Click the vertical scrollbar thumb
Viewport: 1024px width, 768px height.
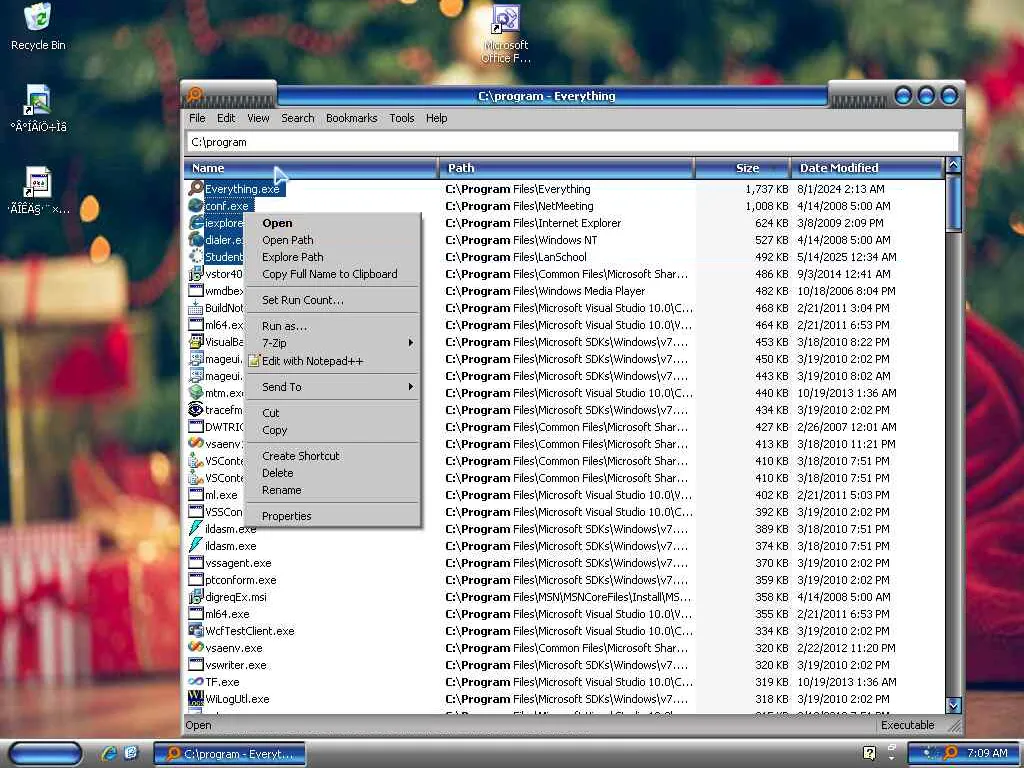point(953,202)
